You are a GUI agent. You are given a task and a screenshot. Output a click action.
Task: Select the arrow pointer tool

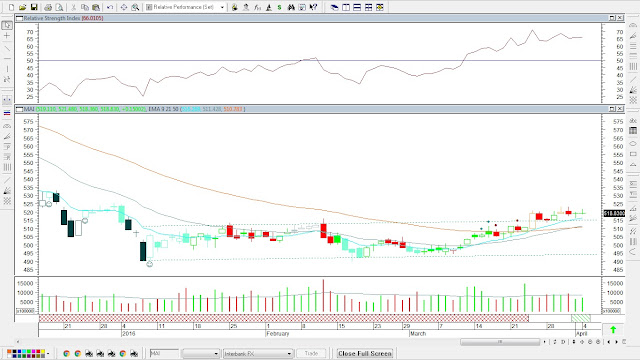point(7,25)
